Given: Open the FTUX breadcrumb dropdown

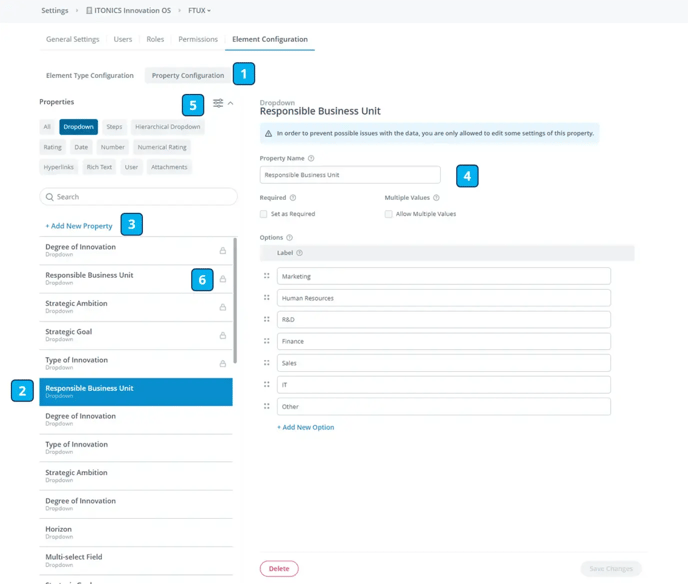Looking at the screenshot, I should click(199, 11).
